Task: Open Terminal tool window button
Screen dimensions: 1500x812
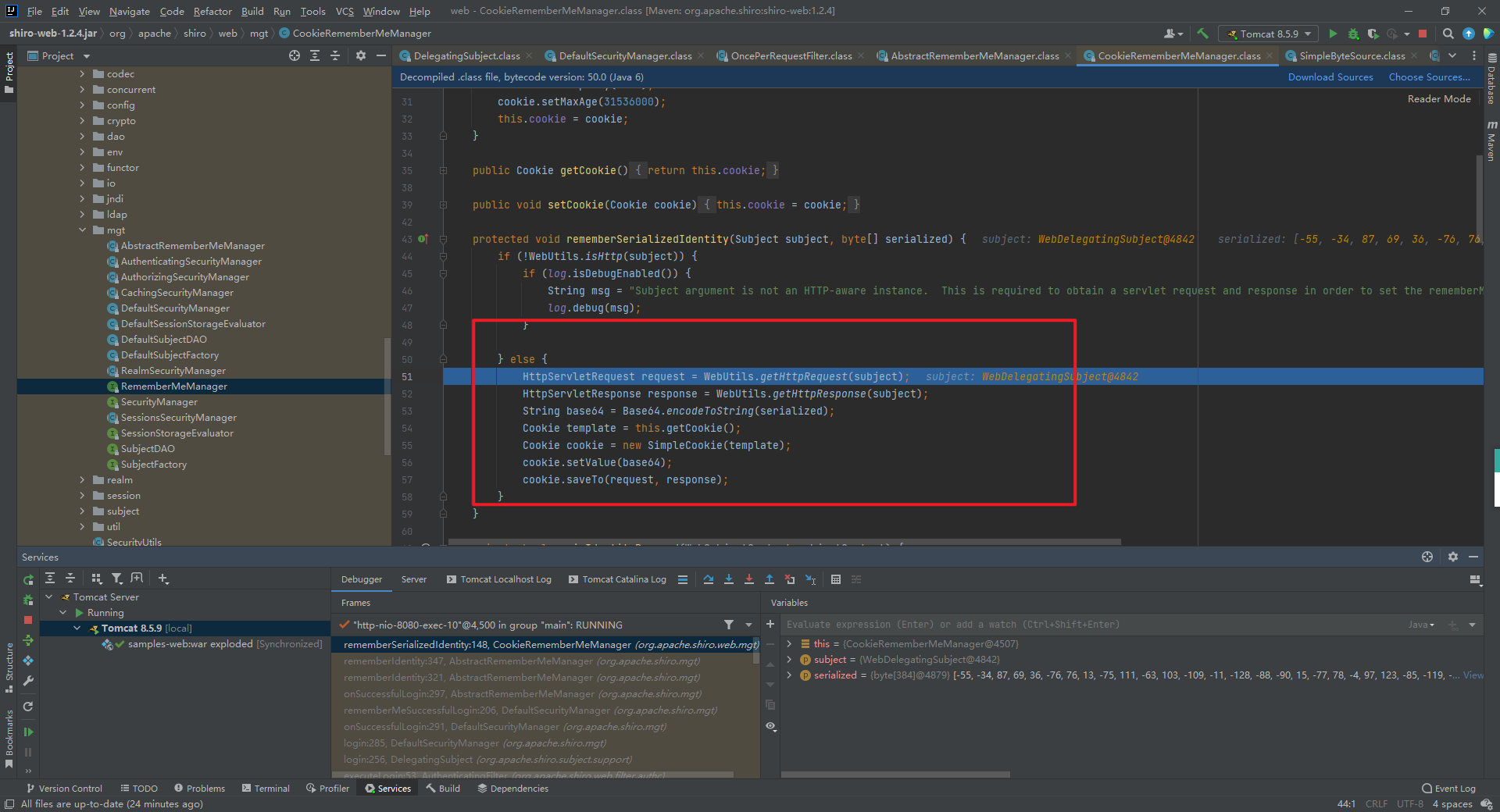Action: tap(266, 789)
